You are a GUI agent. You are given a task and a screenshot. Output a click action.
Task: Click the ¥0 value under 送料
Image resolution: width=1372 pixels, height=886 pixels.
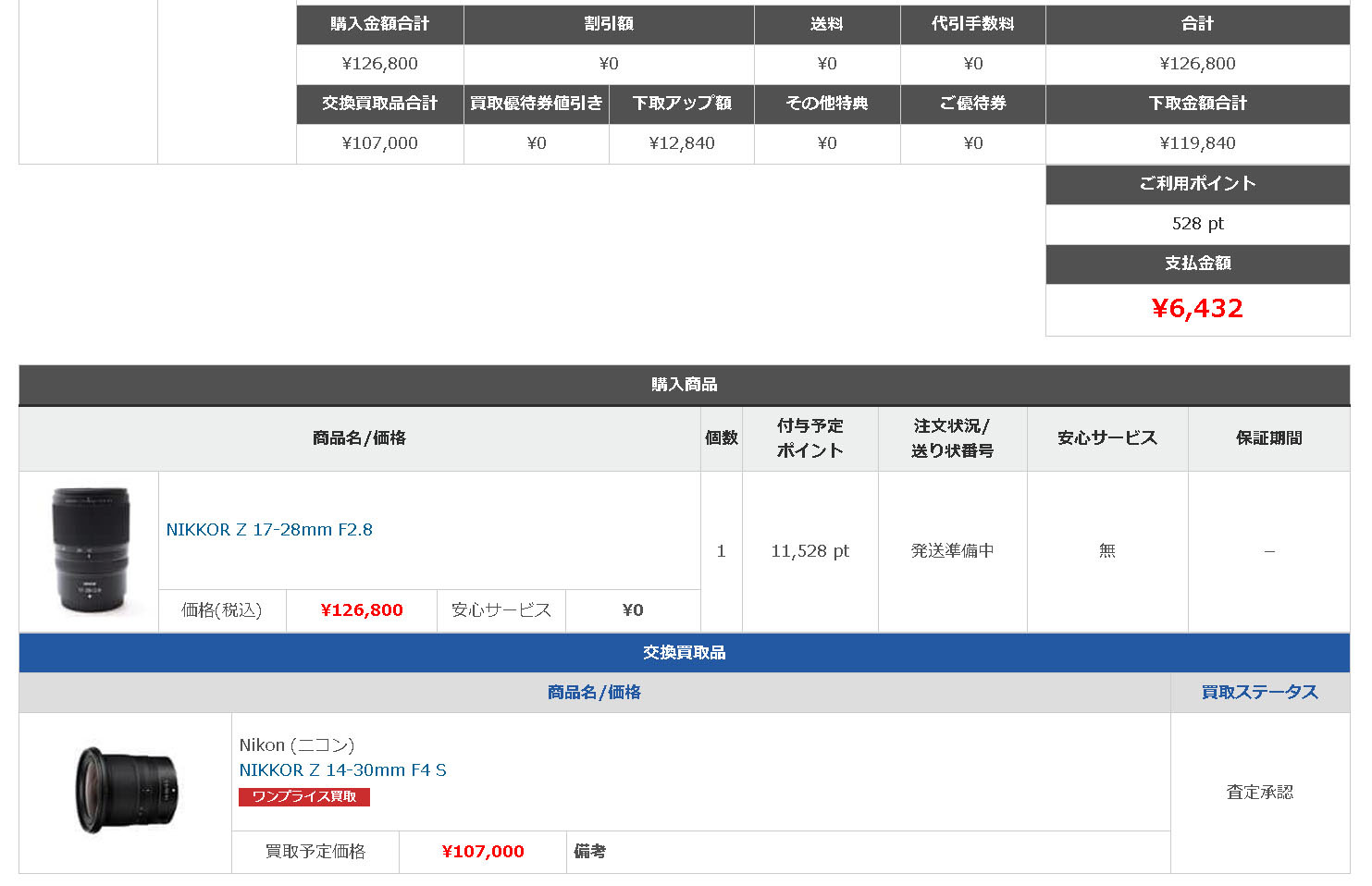click(827, 64)
